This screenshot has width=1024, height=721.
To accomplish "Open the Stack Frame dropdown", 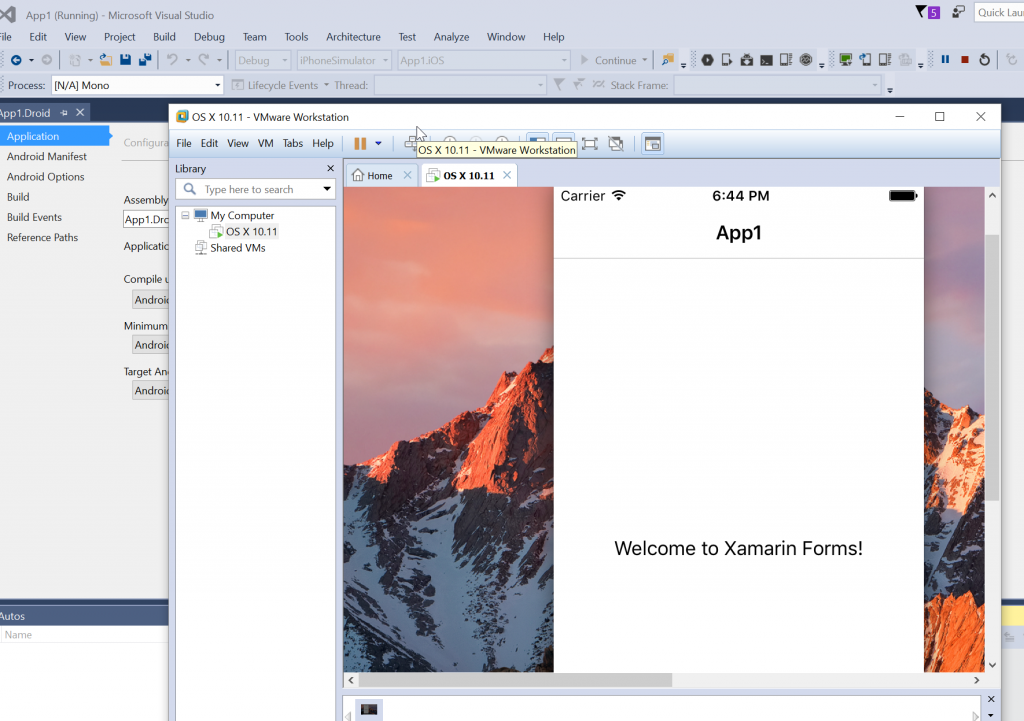I will [777, 85].
